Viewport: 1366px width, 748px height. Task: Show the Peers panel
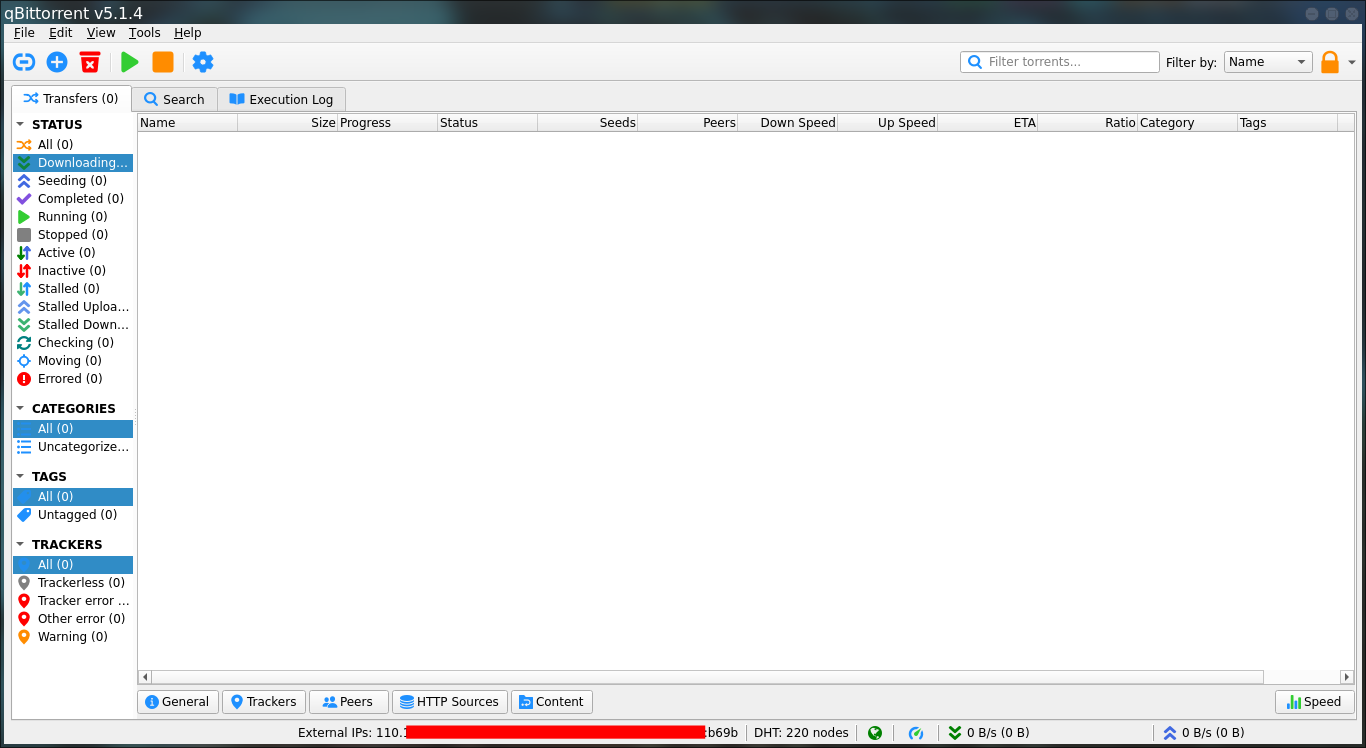pos(348,702)
